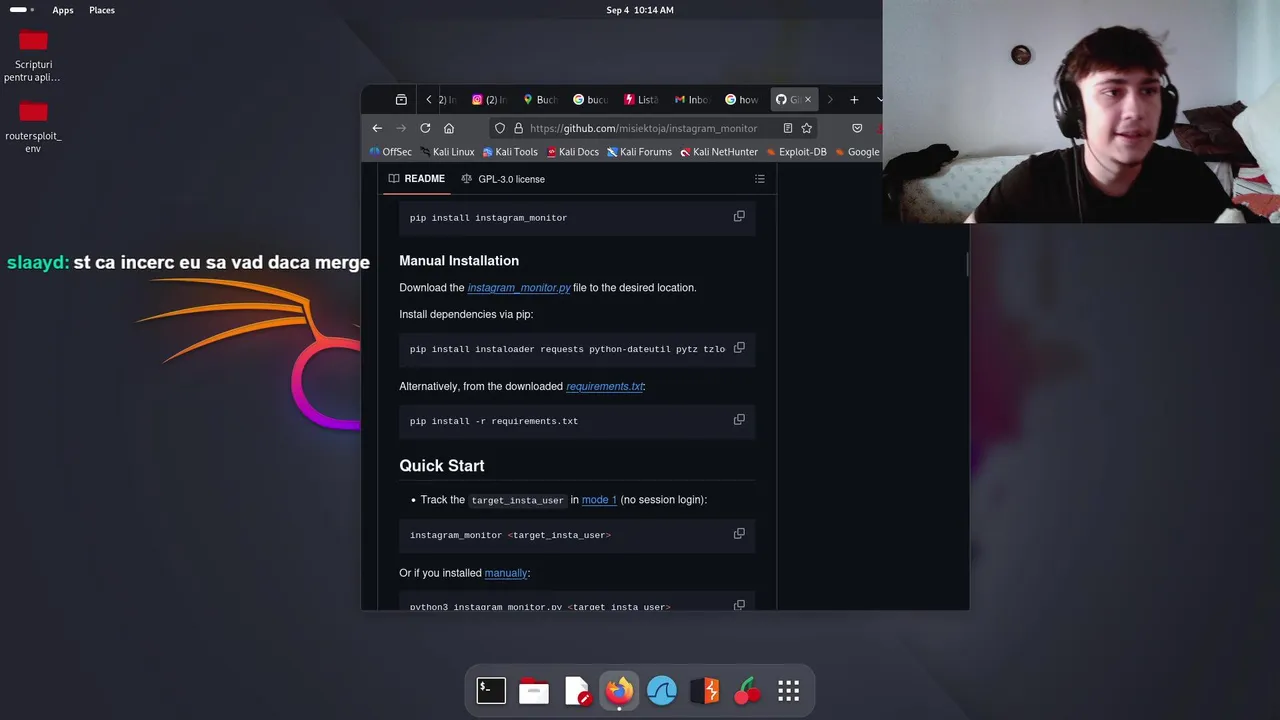1280x720 pixels.
Task: Go to the browser home page
Action: pyautogui.click(x=449, y=128)
